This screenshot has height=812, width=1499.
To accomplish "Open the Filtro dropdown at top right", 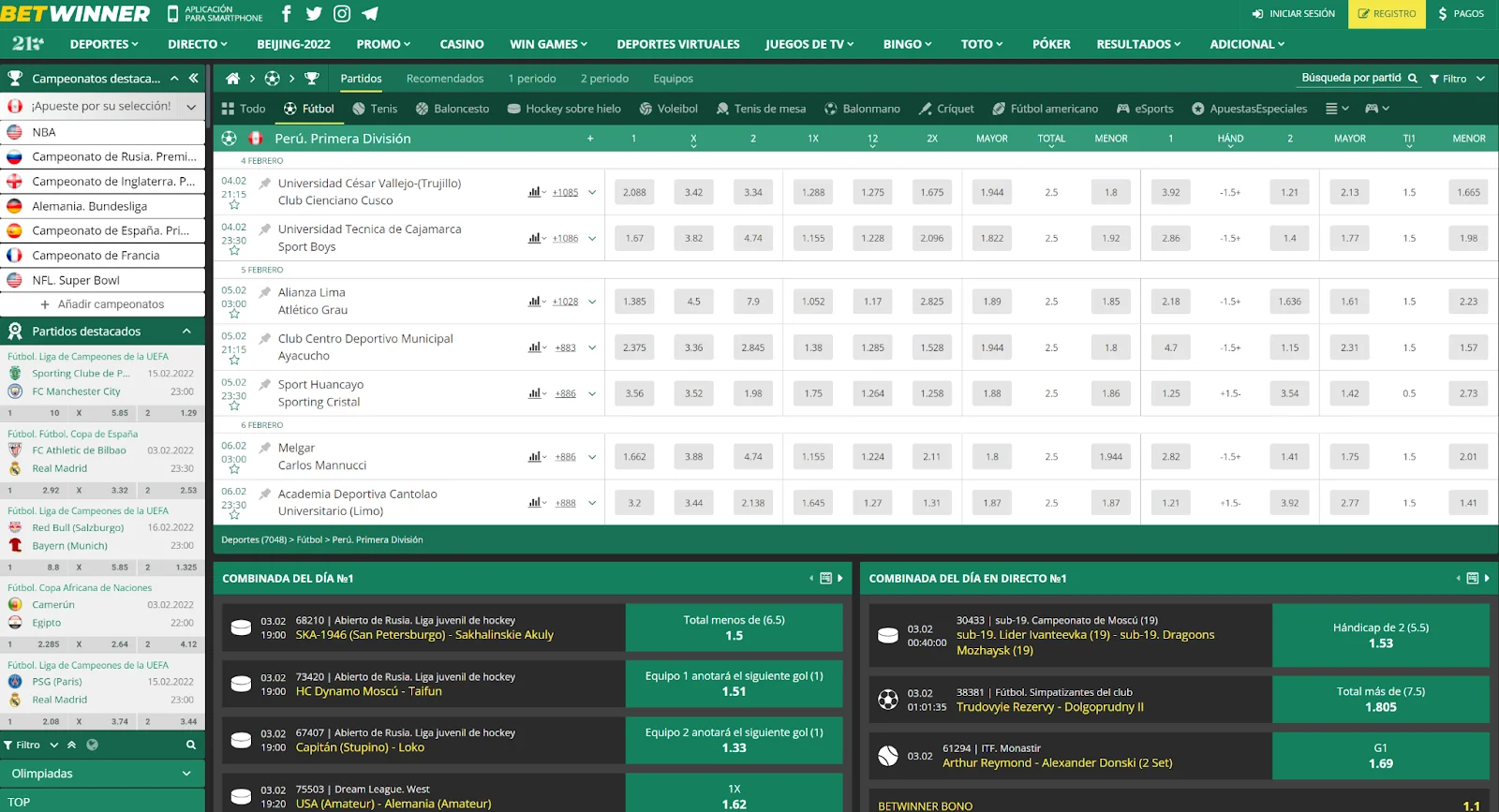I will tap(1457, 79).
